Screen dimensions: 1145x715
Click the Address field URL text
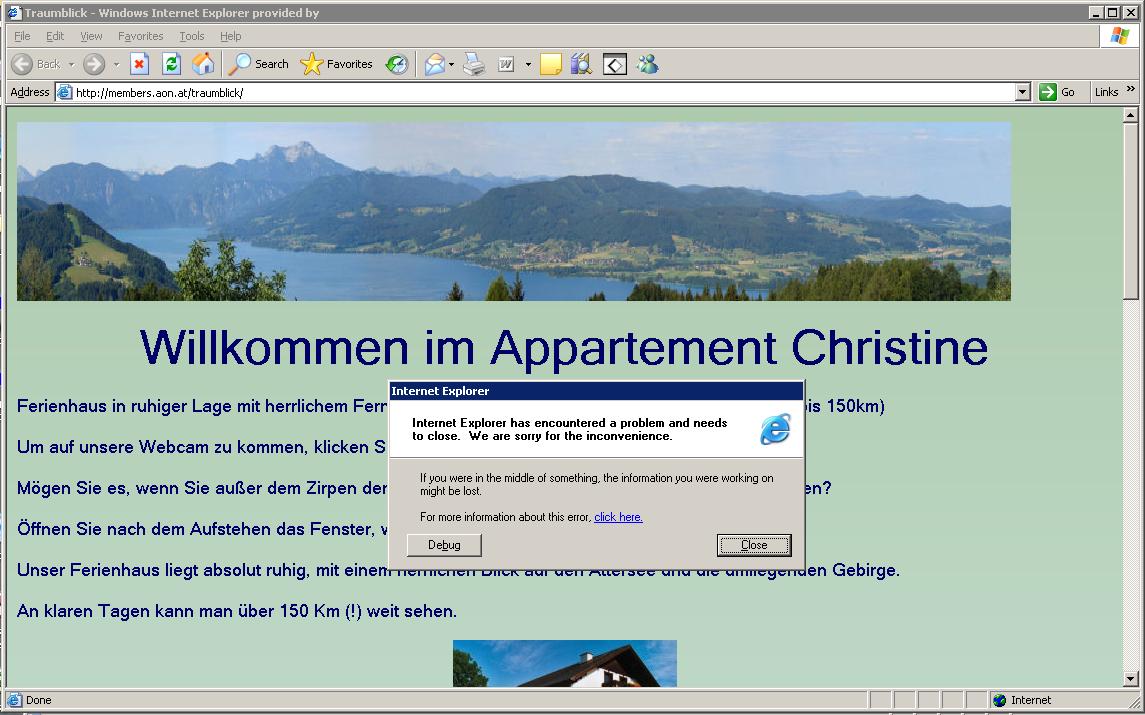159,93
